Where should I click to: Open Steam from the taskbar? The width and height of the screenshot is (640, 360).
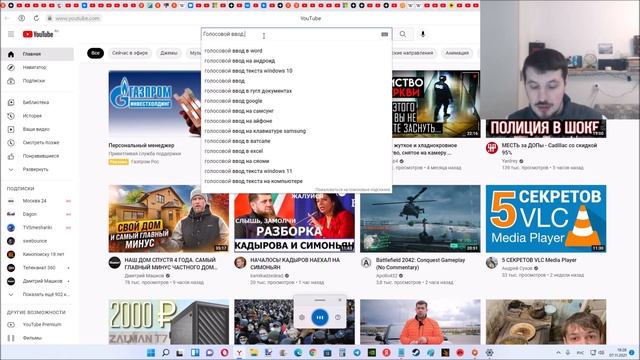416,352
